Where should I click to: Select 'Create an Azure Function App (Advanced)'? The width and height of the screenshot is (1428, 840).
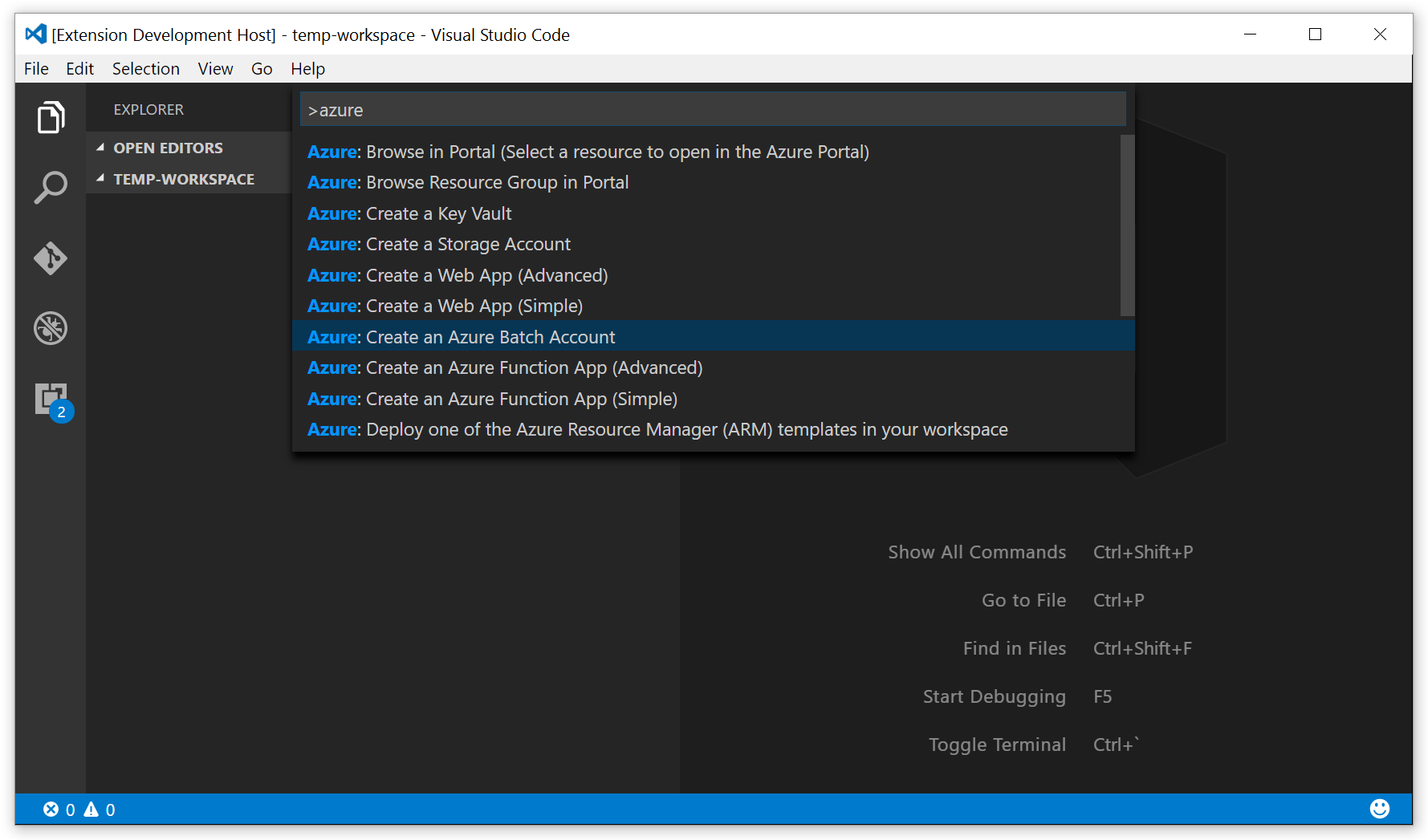(x=713, y=367)
